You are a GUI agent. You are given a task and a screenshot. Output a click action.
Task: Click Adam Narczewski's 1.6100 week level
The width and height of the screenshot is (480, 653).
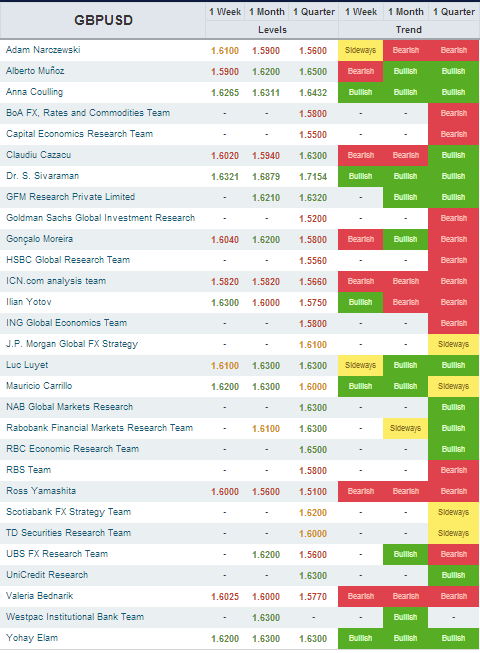(x=225, y=51)
